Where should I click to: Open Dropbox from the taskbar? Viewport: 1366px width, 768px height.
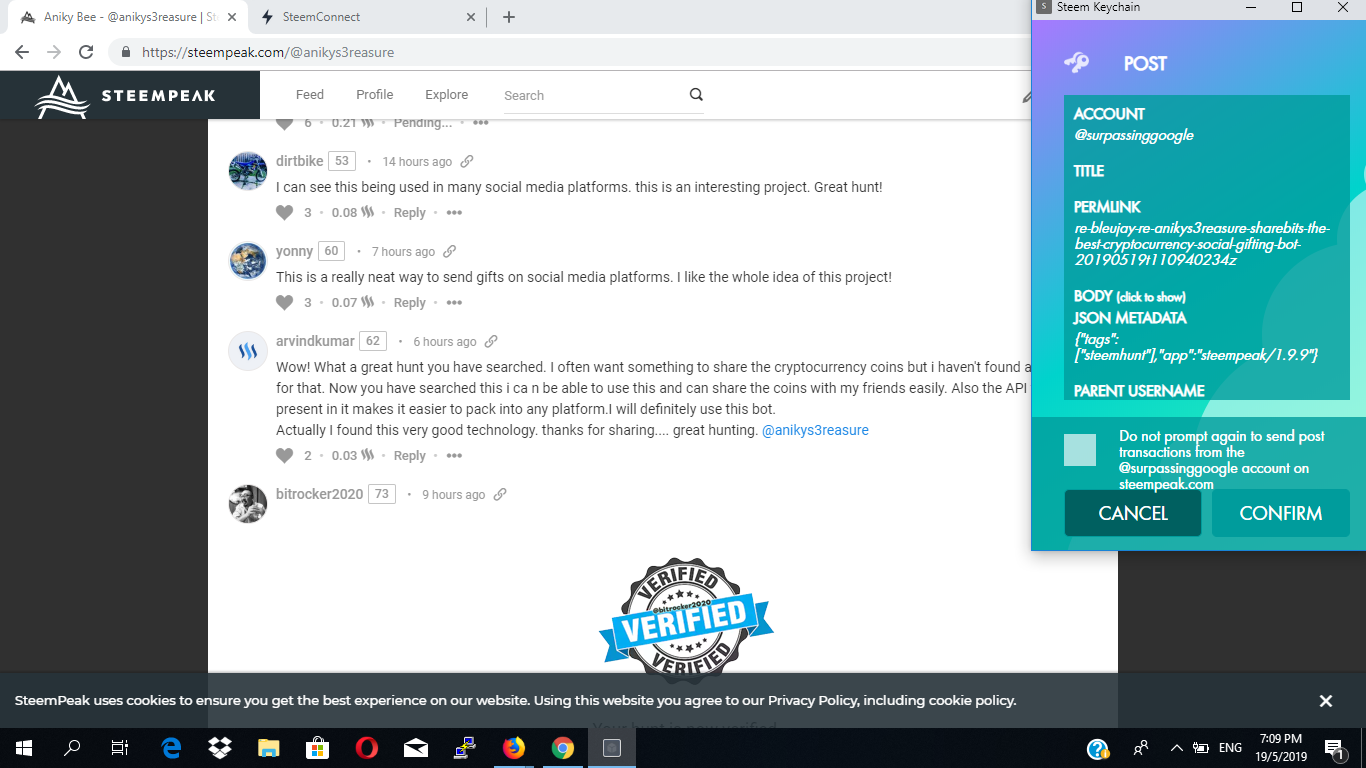click(220, 747)
